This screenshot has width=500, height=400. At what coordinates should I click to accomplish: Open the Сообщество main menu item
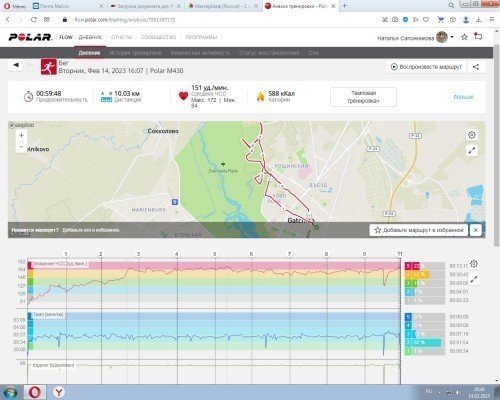coord(158,37)
